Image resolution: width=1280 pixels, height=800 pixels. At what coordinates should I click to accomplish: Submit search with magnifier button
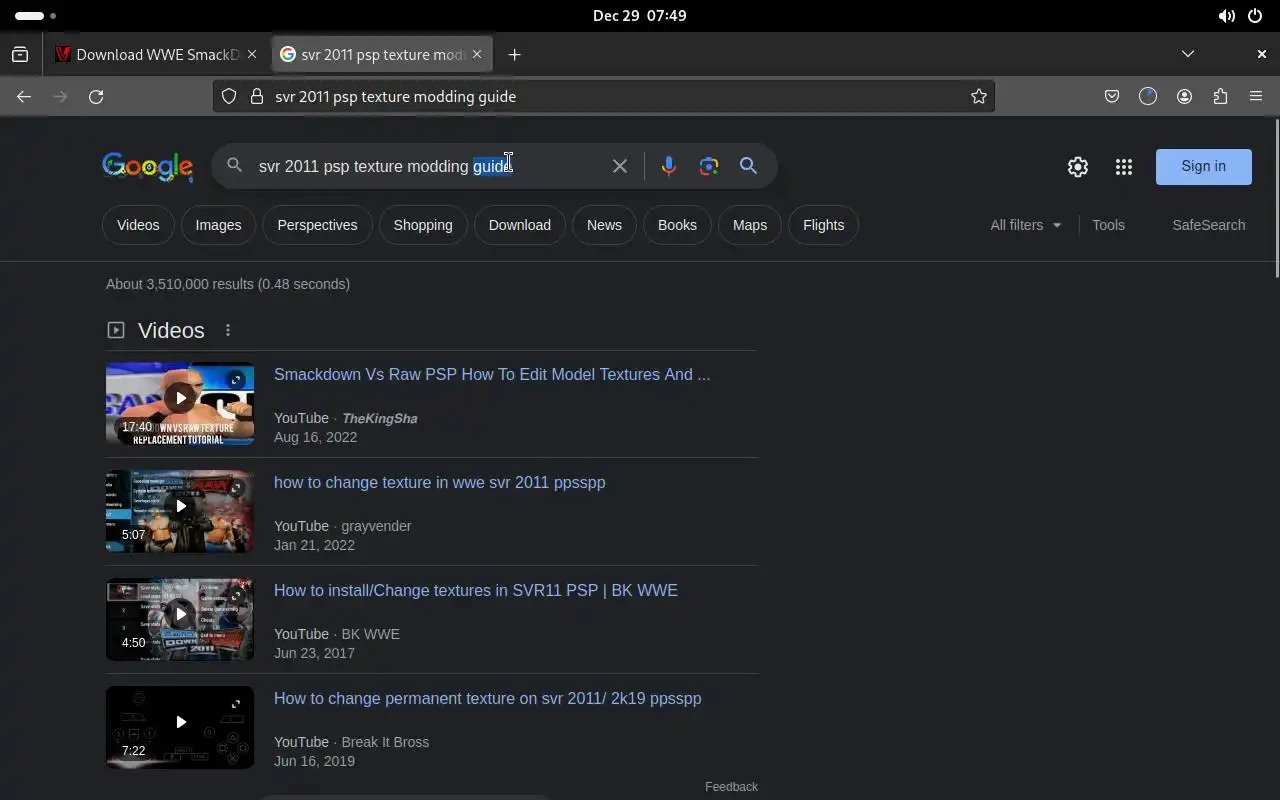748,166
